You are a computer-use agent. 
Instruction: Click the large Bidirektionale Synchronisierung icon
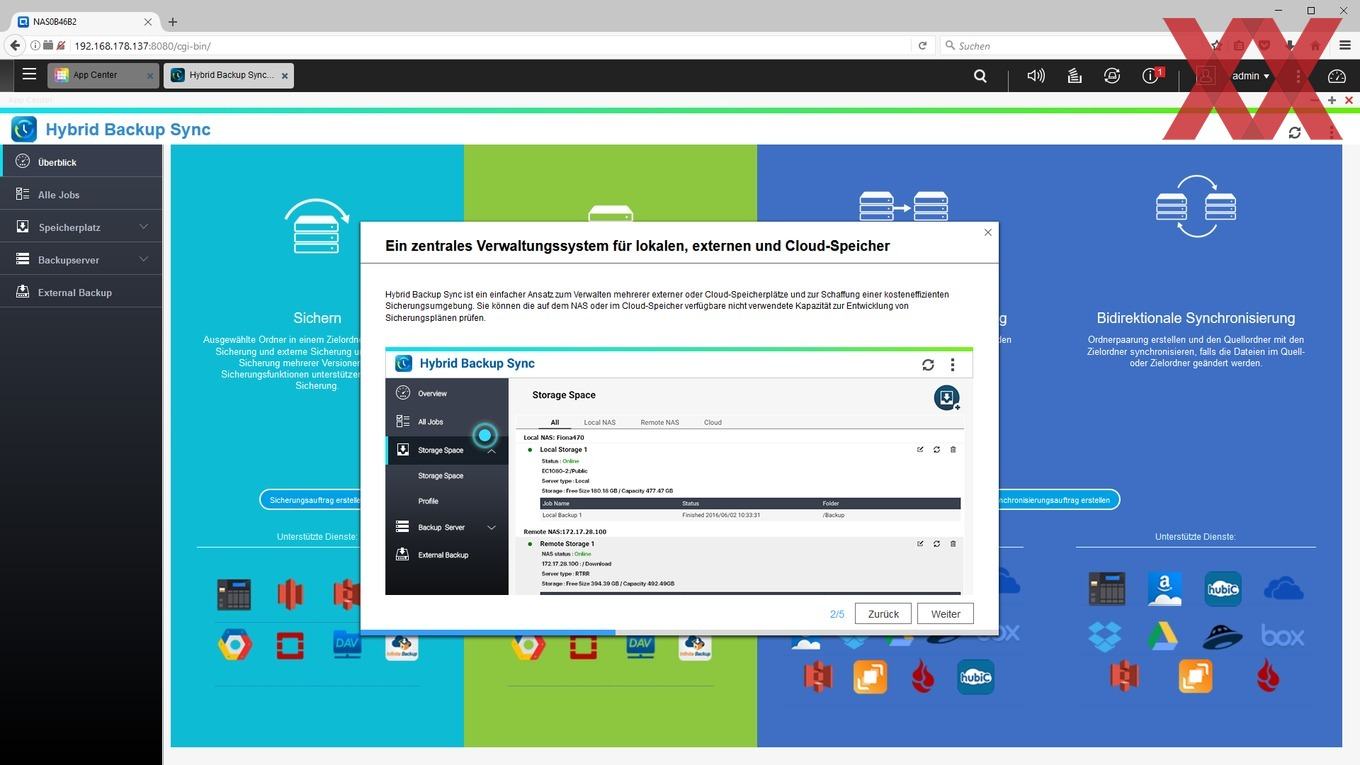coord(1195,206)
